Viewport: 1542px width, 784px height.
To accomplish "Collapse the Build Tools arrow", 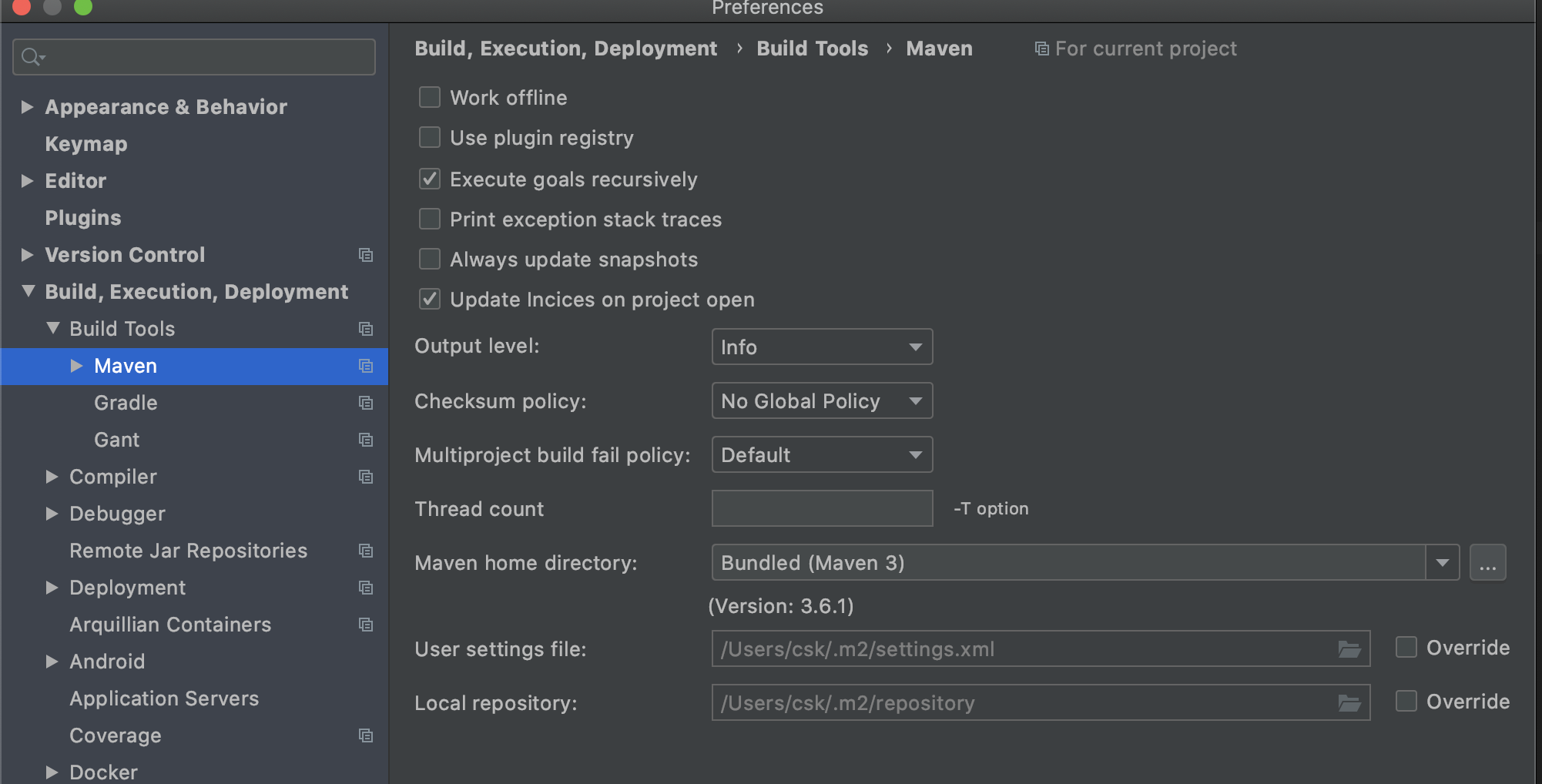I will point(52,328).
